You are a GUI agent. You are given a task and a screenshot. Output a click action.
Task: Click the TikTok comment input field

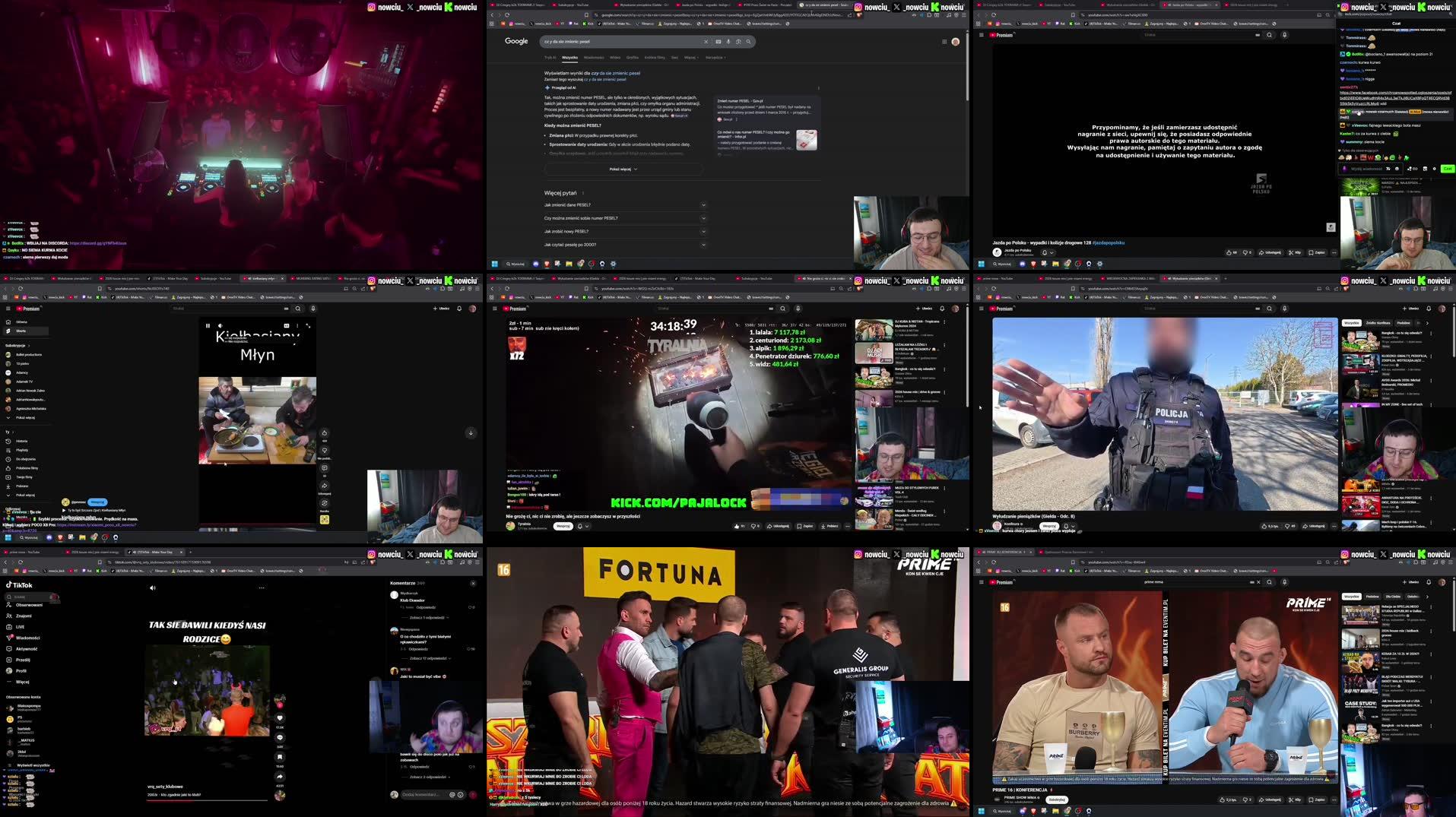pos(422,795)
